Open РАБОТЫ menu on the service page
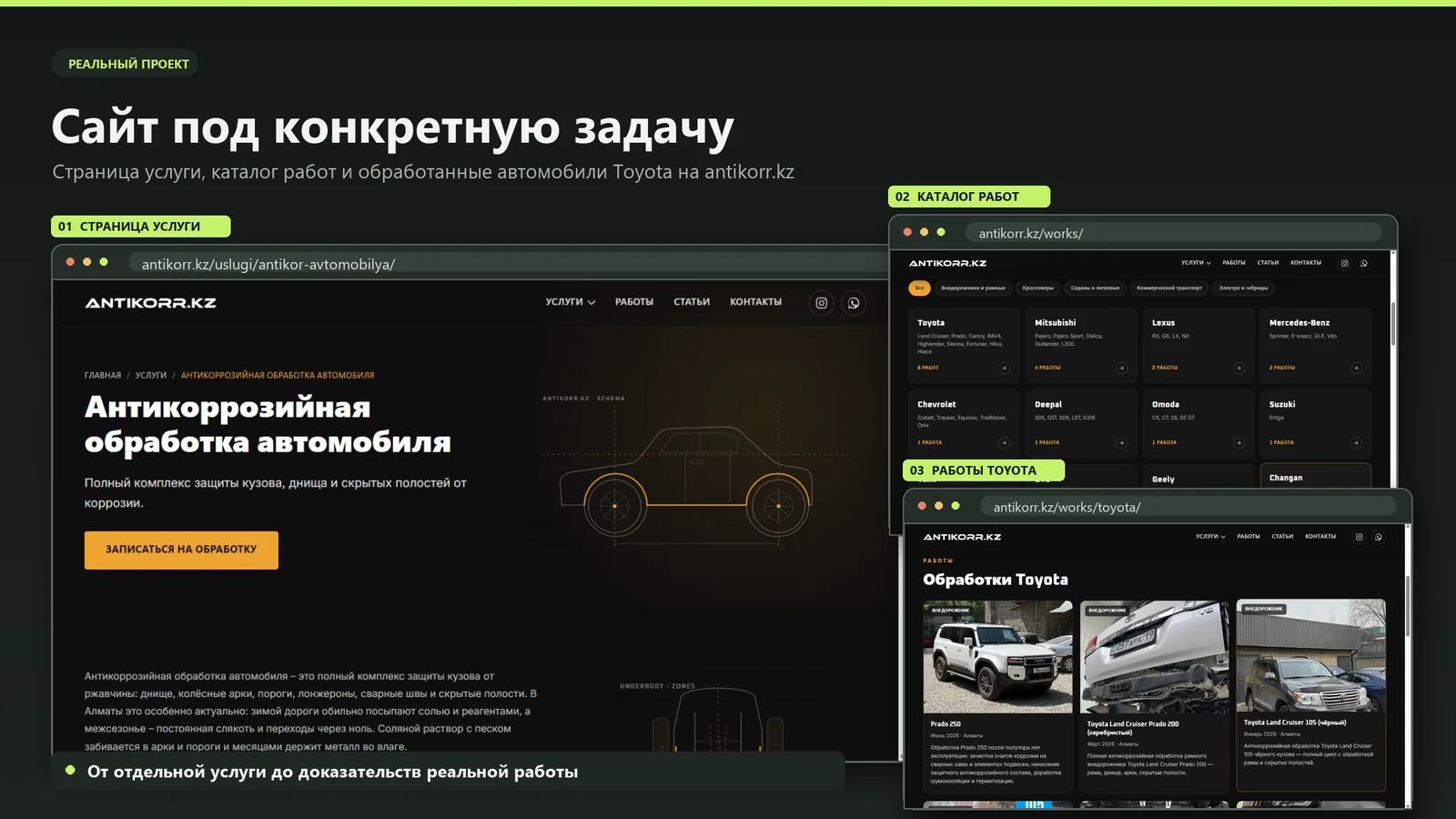This screenshot has width=1456, height=819. click(x=634, y=302)
